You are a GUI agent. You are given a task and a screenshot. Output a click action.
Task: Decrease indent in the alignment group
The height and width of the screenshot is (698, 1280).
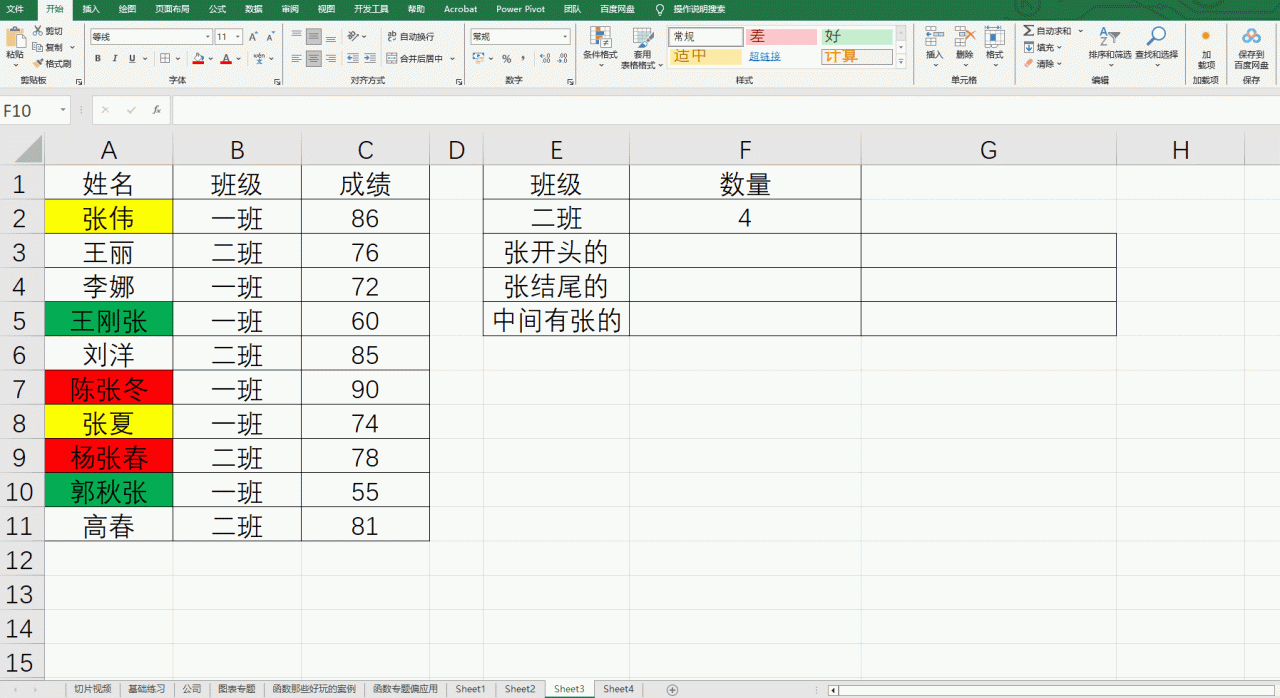pyautogui.click(x=353, y=59)
